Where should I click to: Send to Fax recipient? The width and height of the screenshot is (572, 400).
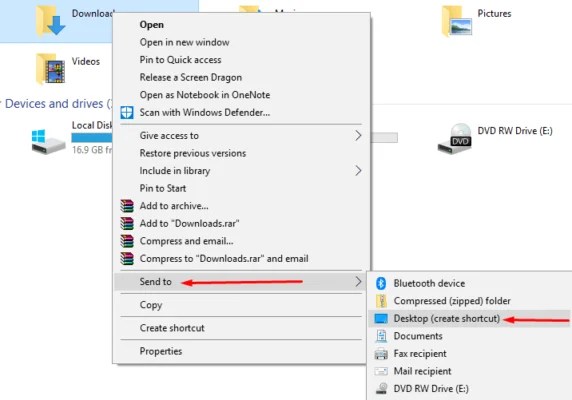coord(470,353)
